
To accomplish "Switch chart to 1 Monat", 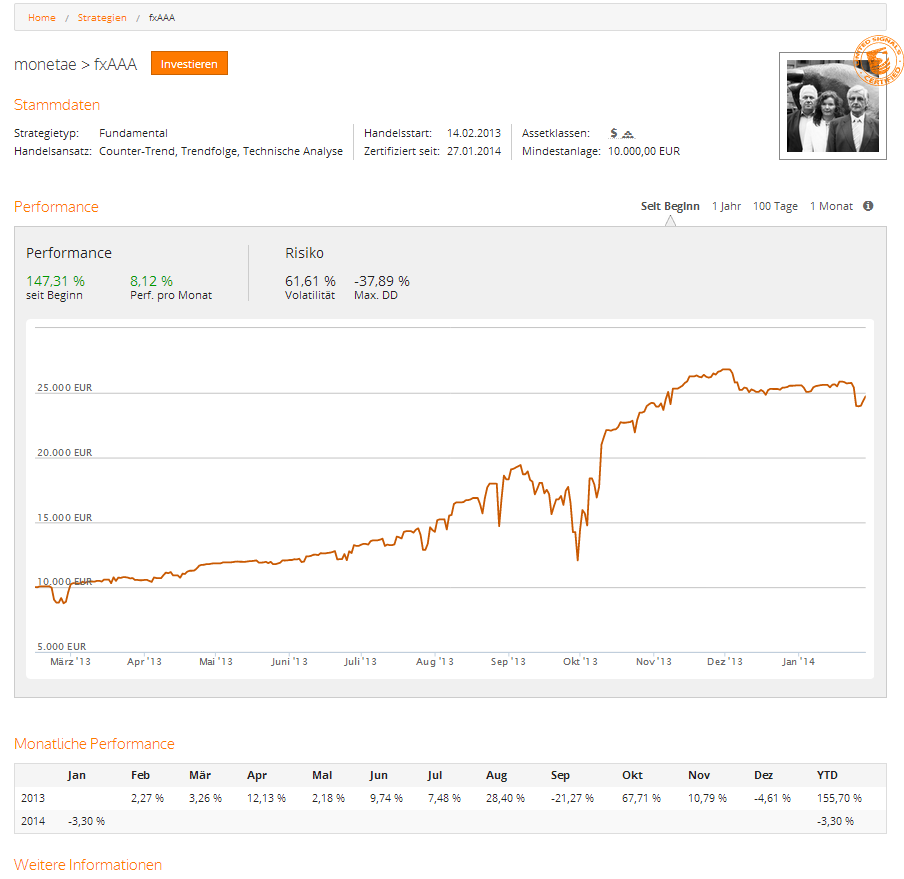I will click(x=831, y=206).
